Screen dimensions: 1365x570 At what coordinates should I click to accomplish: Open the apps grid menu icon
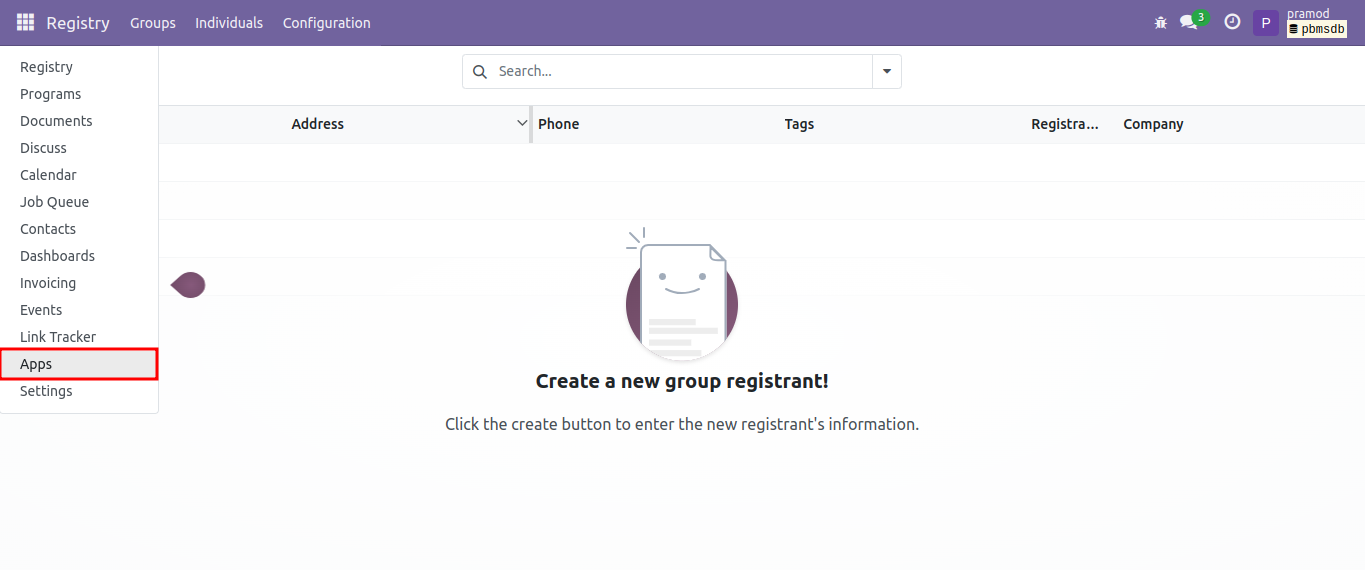point(25,22)
